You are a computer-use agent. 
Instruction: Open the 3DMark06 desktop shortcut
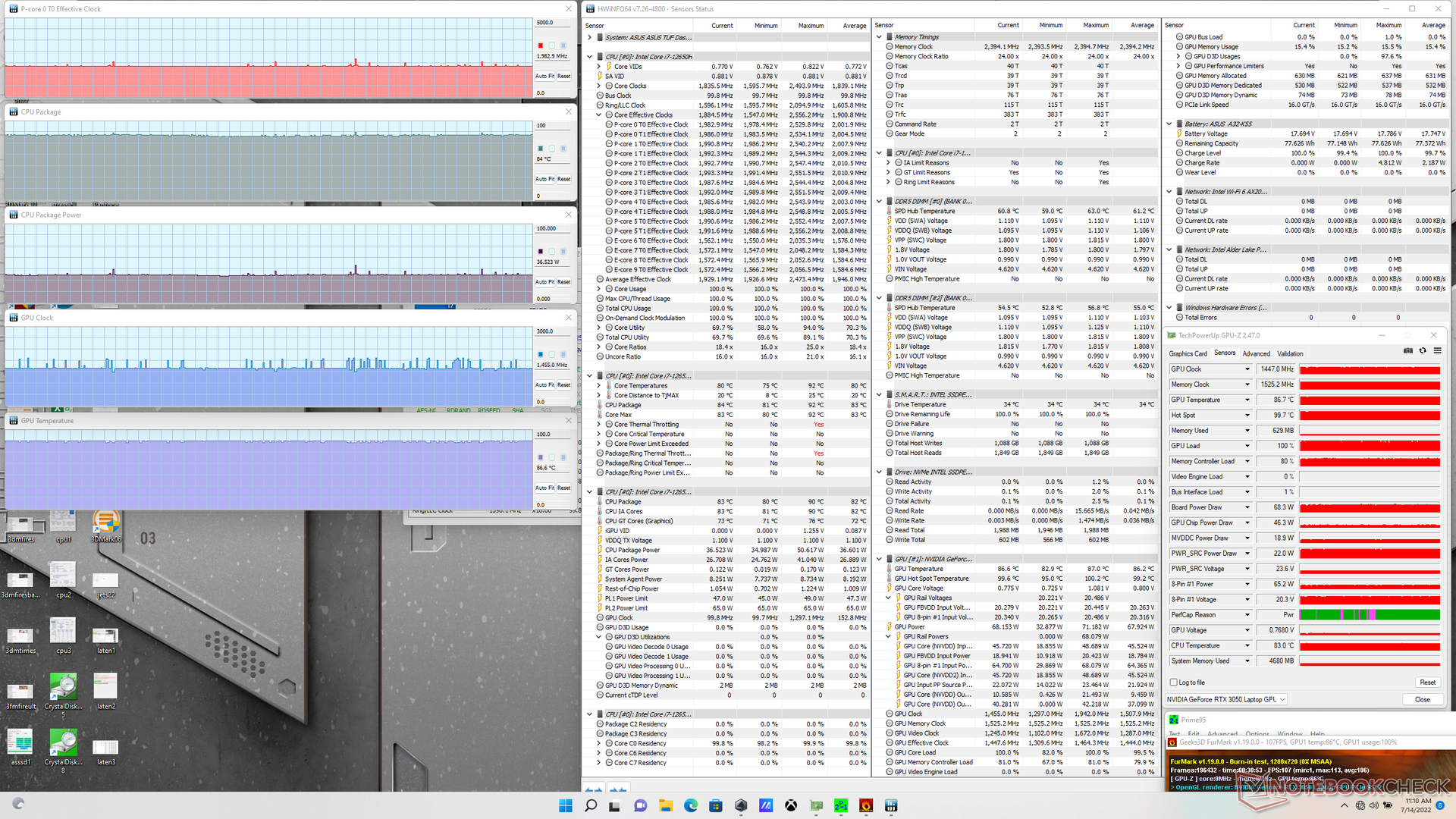[106, 526]
